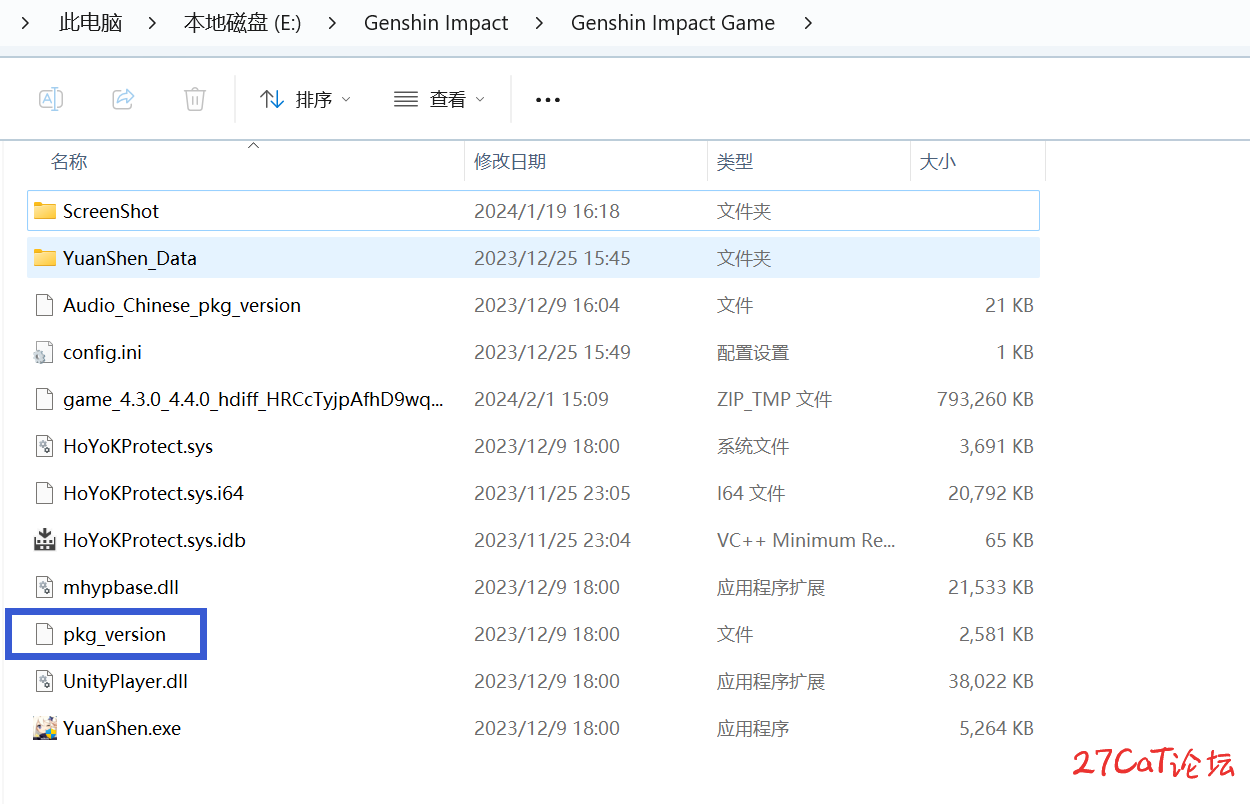Image resolution: width=1250 pixels, height=804 pixels.
Task: Sort by 修改日期 column header
Action: click(510, 161)
